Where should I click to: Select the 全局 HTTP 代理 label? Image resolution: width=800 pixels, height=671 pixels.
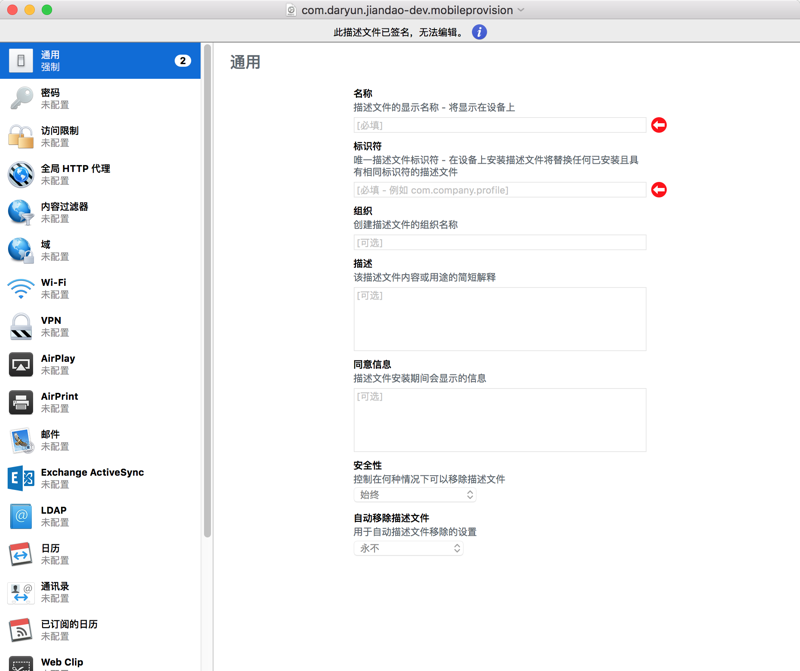pyautogui.click(x=76, y=168)
